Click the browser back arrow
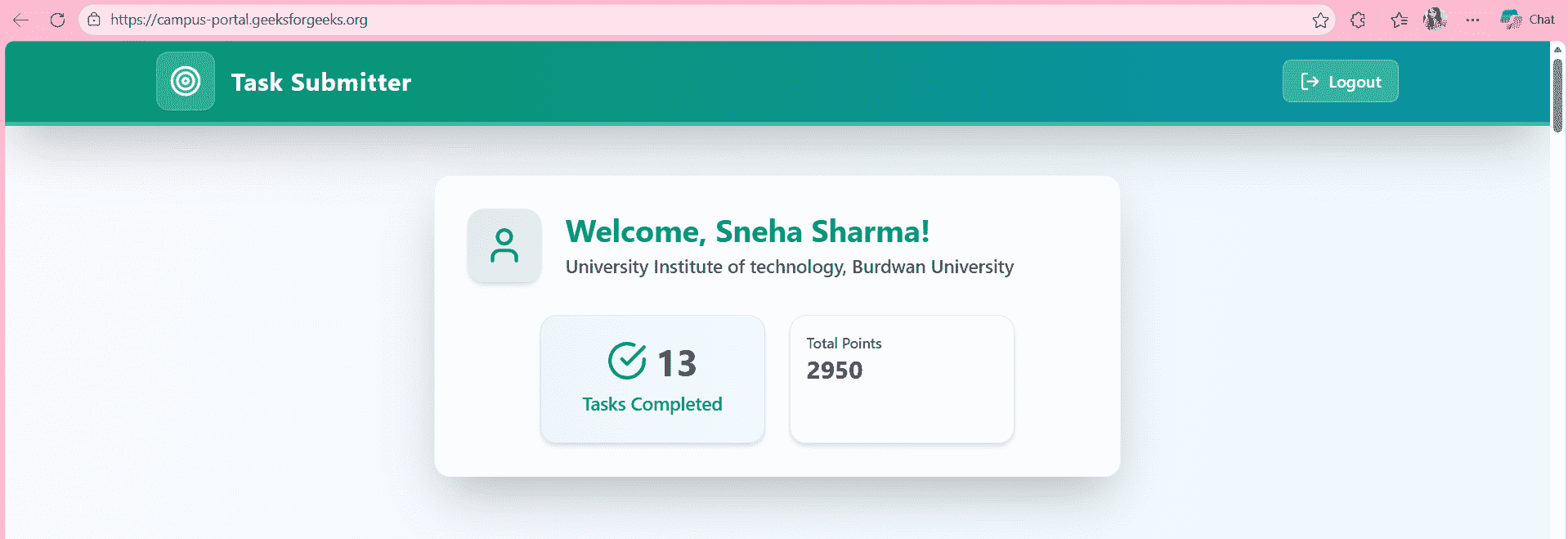The width and height of the screenshot is (1568, 539). point(21,20)
